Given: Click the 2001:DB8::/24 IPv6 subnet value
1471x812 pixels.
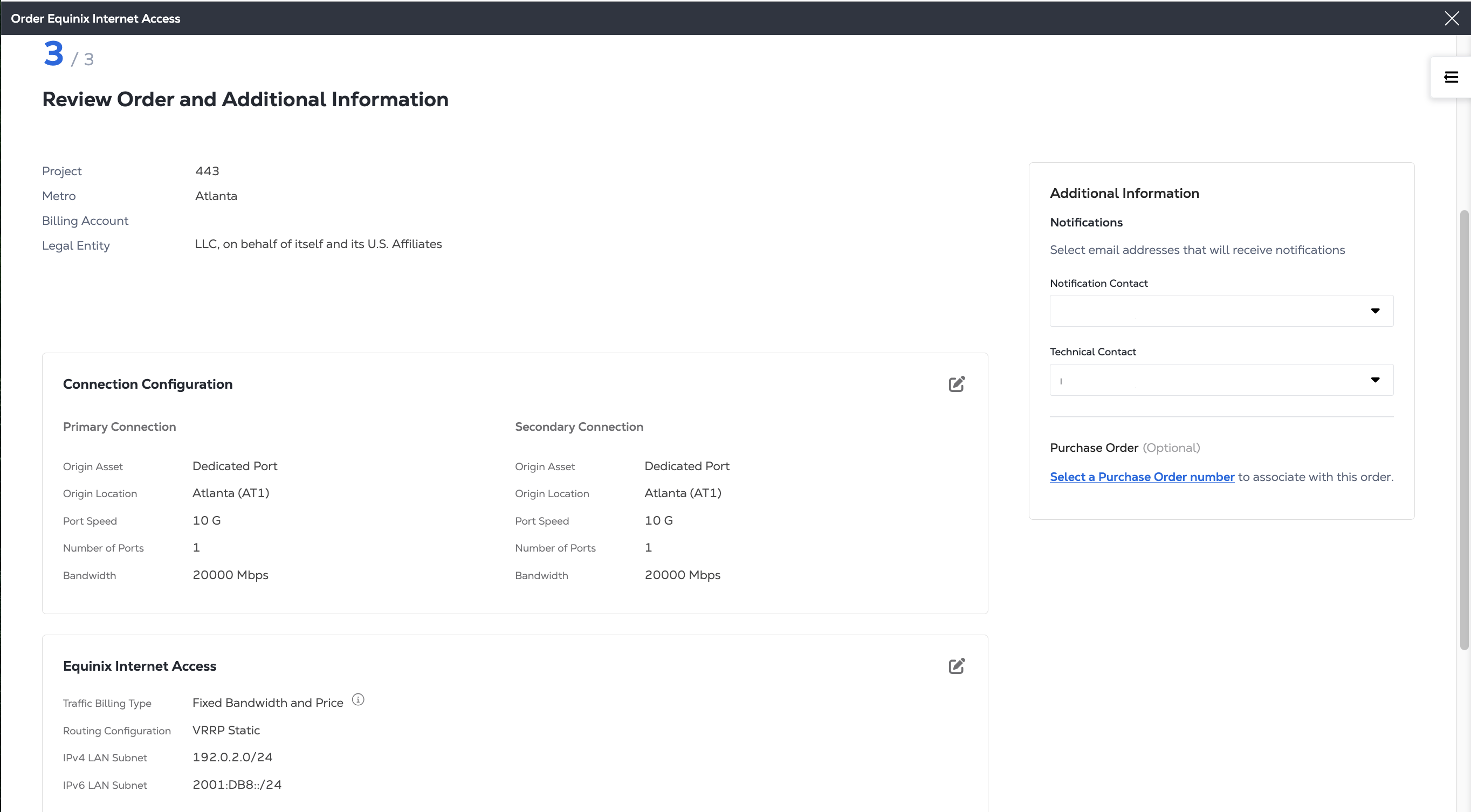Looking at the screenshot, I should click(237, 785).
